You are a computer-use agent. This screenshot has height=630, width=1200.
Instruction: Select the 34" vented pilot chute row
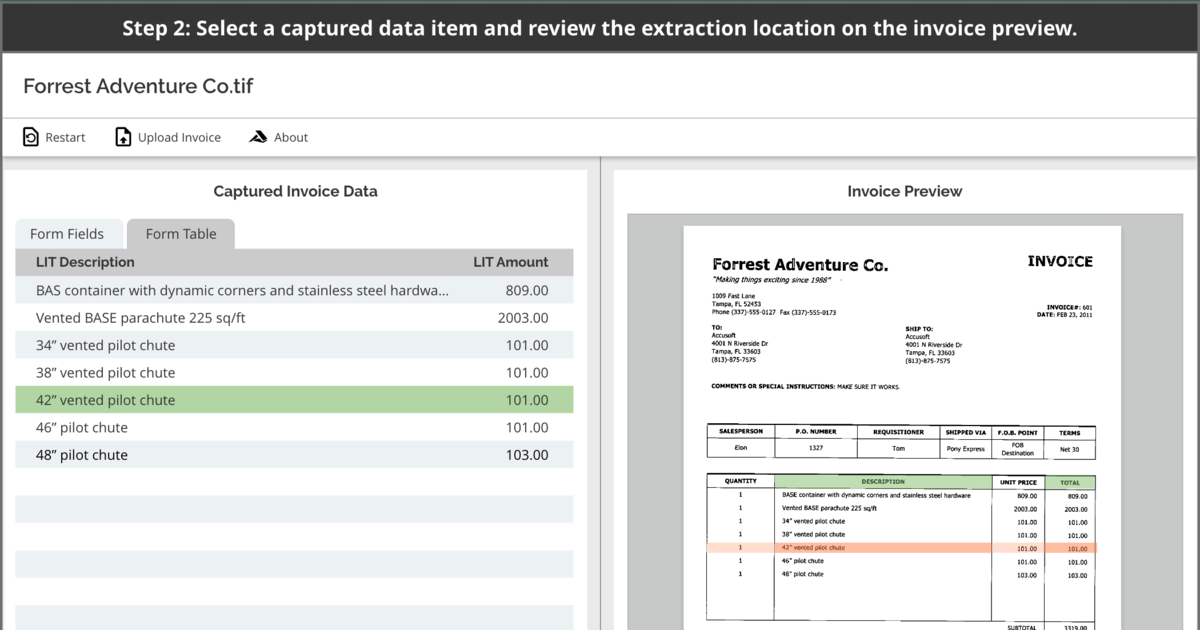(295, 344)
